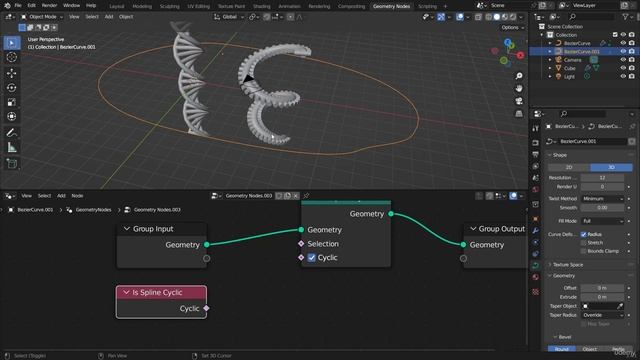Image resolution: width=640 pixels, height=360 pixels.
Task: Collapse the Geometry panel in properties
Action: [563, 276]
